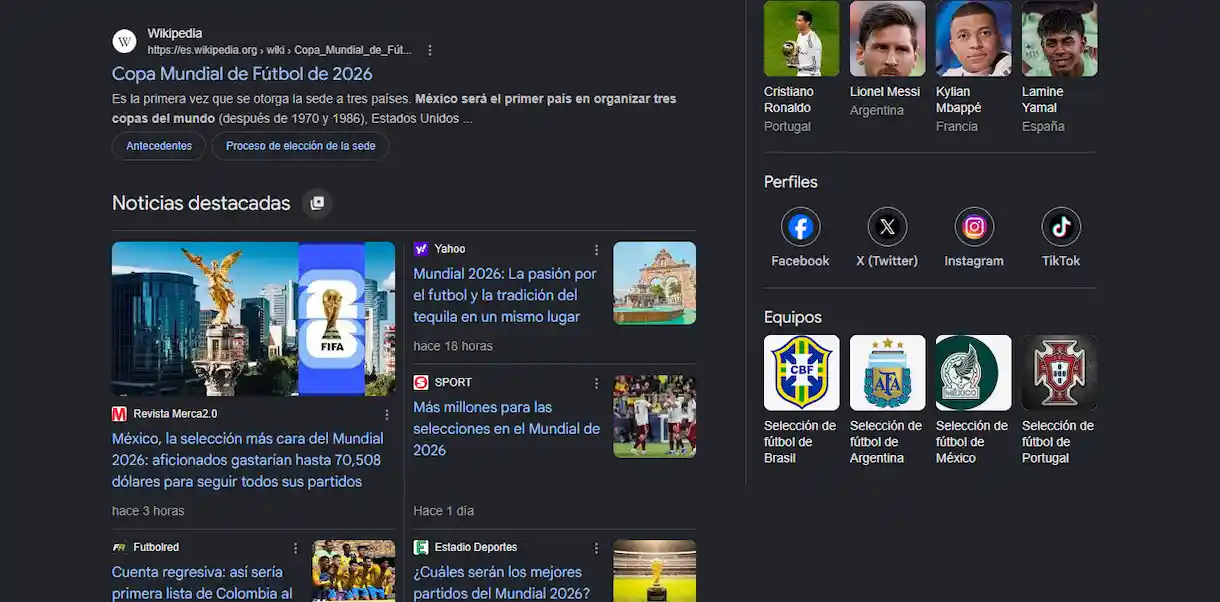Click the Wikipedia favicon icon
This screenshot has width=1220, height=602.
tap(125, 41)
